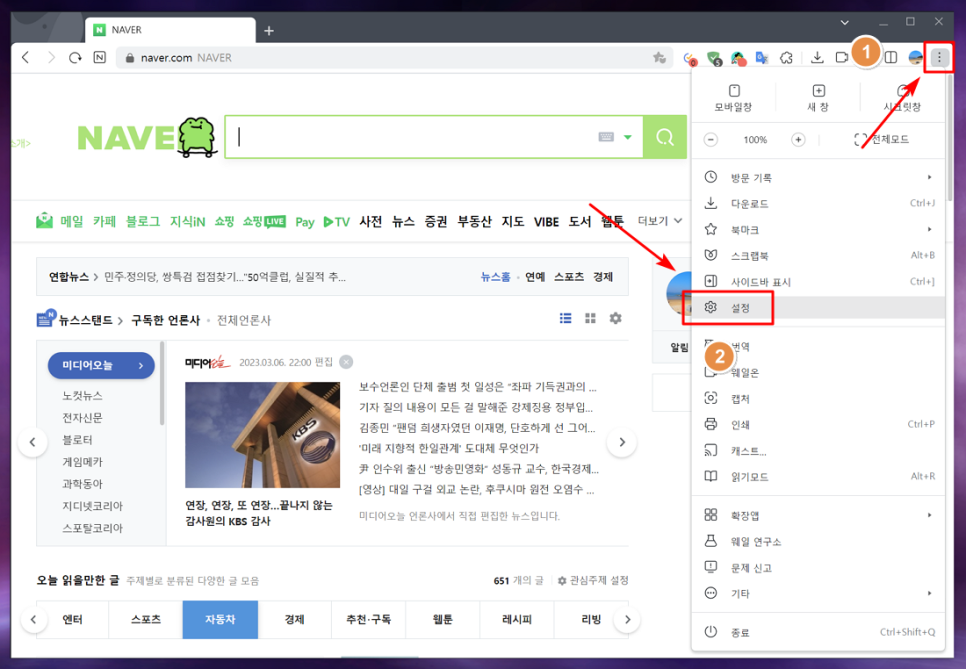Remove 미디어오늘 subscription x button
This screenshot has height=669, width=966.
coord(346,362)
